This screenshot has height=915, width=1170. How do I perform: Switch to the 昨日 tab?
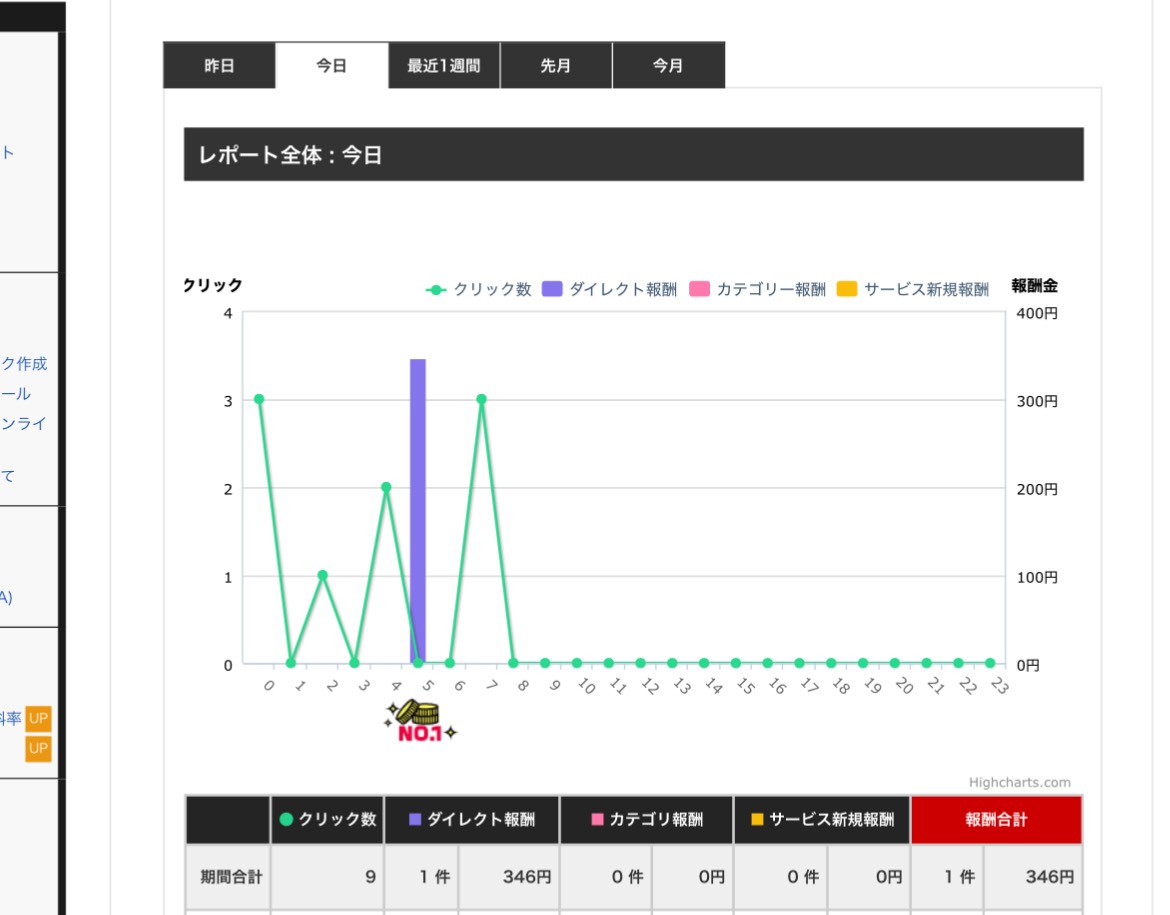click(x=219, y=66)
